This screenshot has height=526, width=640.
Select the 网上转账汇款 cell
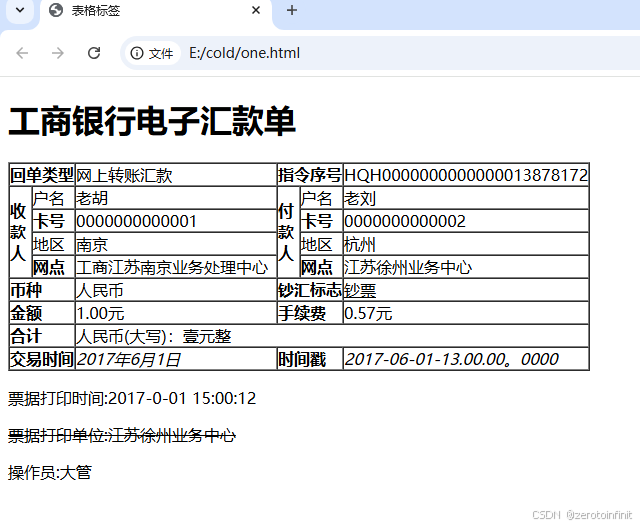(x=176, y=175)
